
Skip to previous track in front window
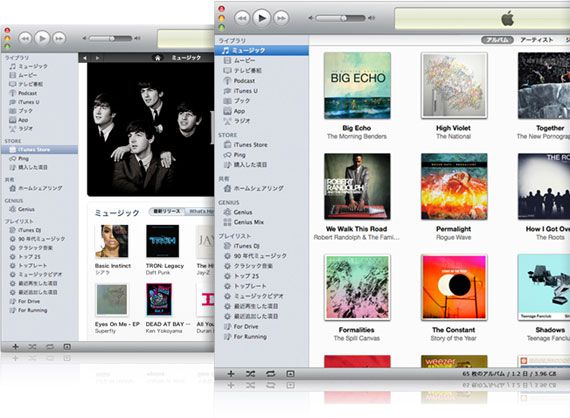click(242, 18)
